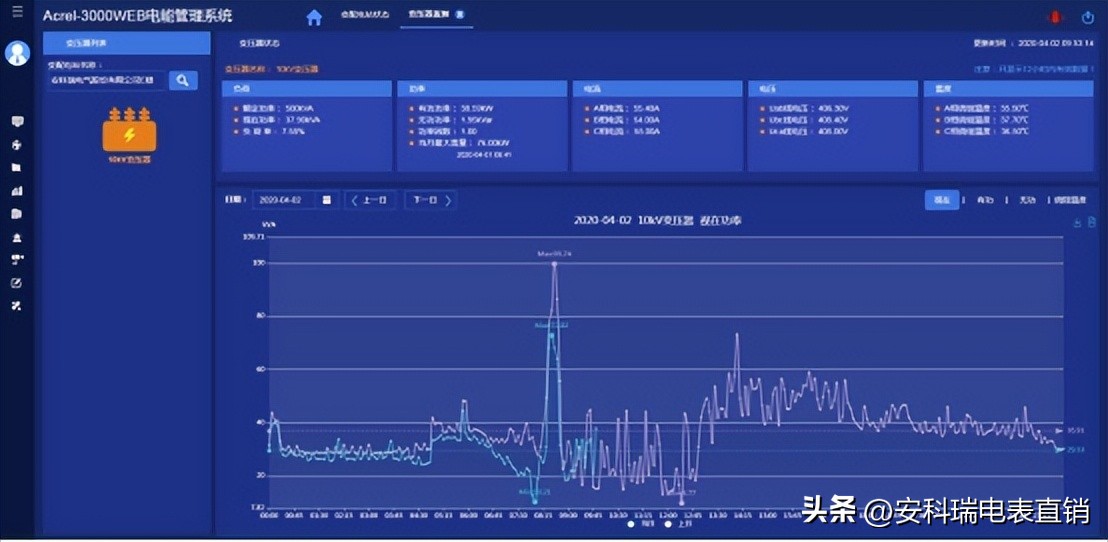
Task: Switch to the first header tab next to home
Action: [x=365, y=14]
